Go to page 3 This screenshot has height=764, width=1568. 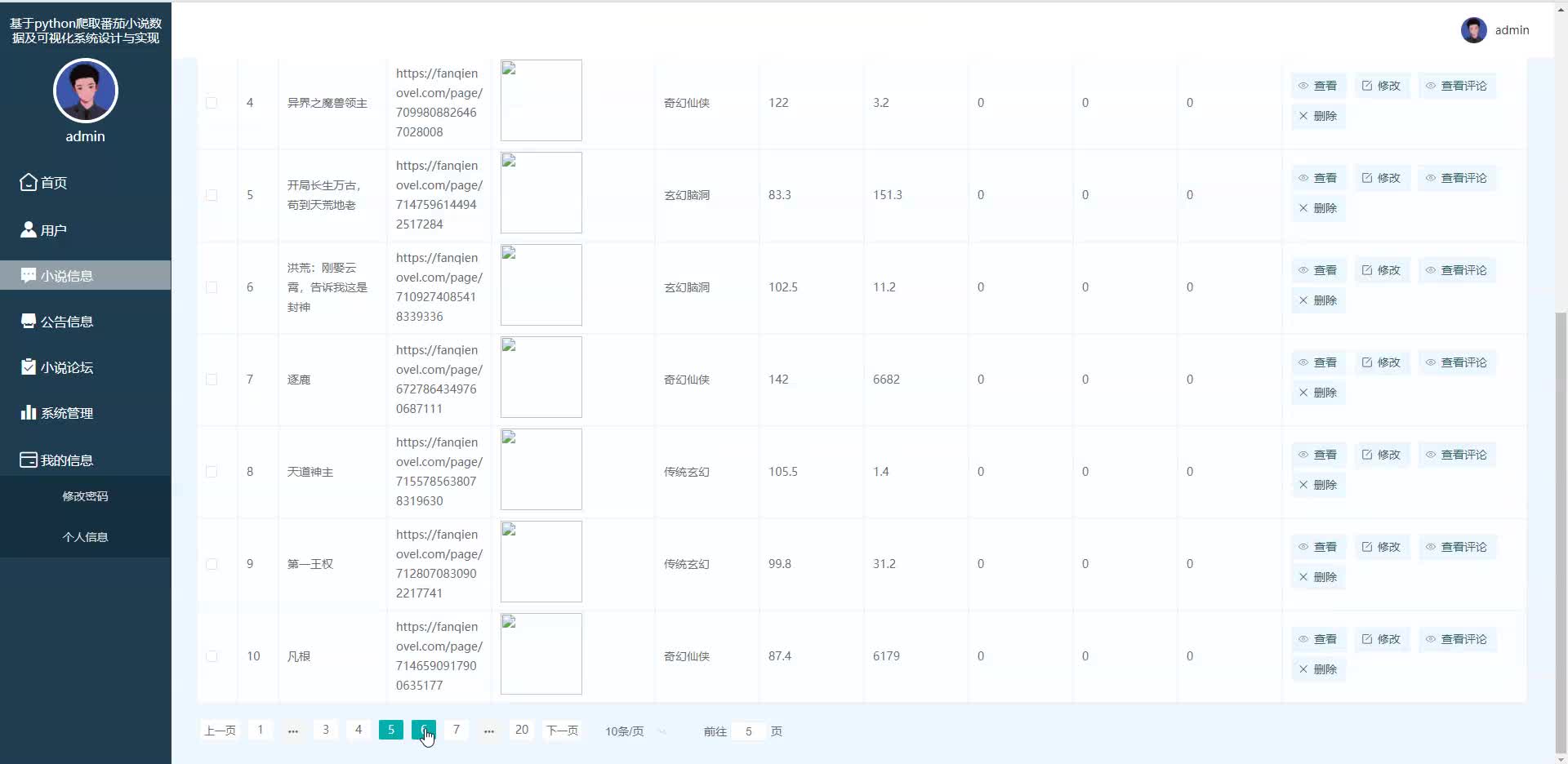click(326, 730)
